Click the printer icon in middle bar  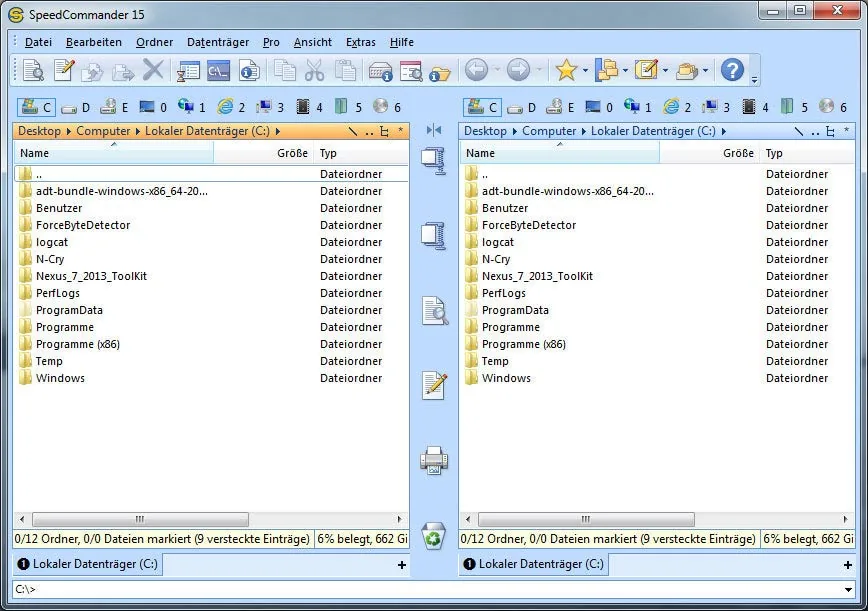pos(434,460)
